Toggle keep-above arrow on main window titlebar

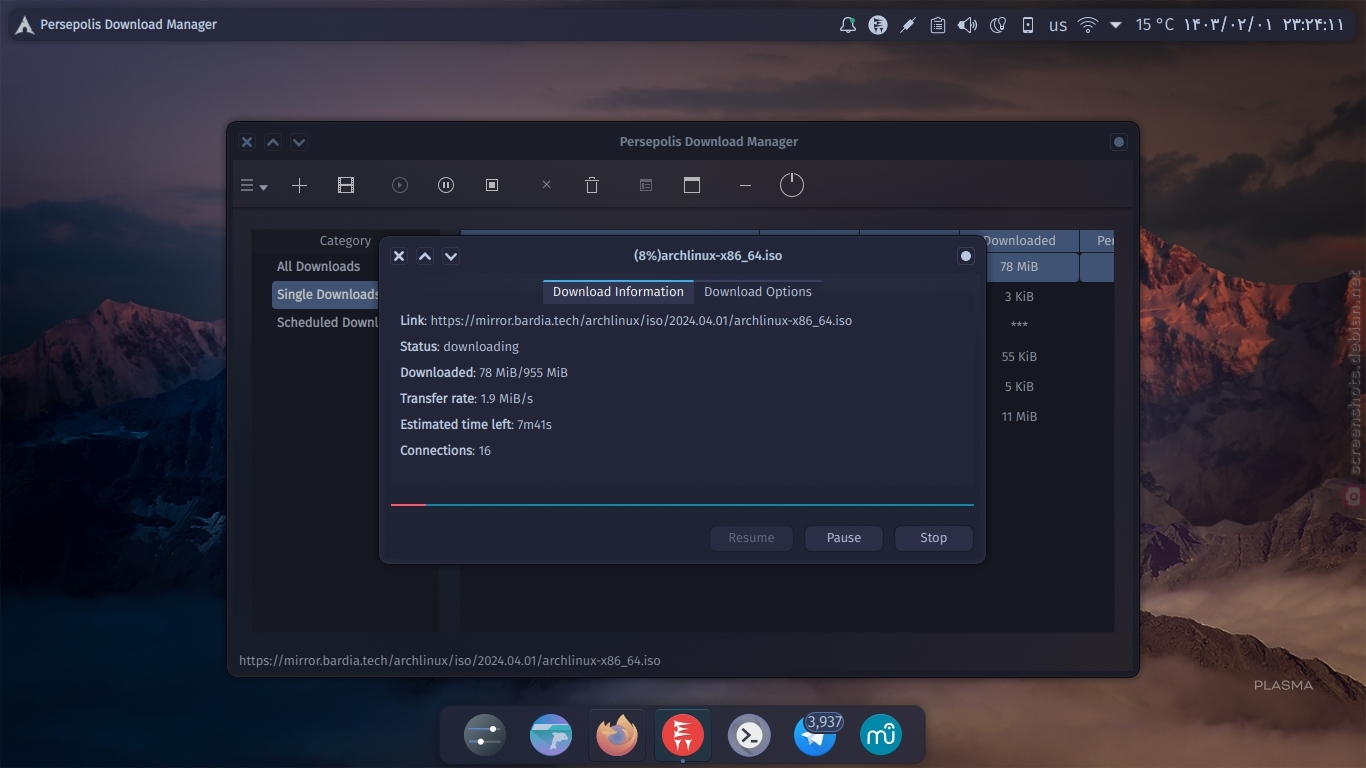pyautogui.click(x=273, y=142)
